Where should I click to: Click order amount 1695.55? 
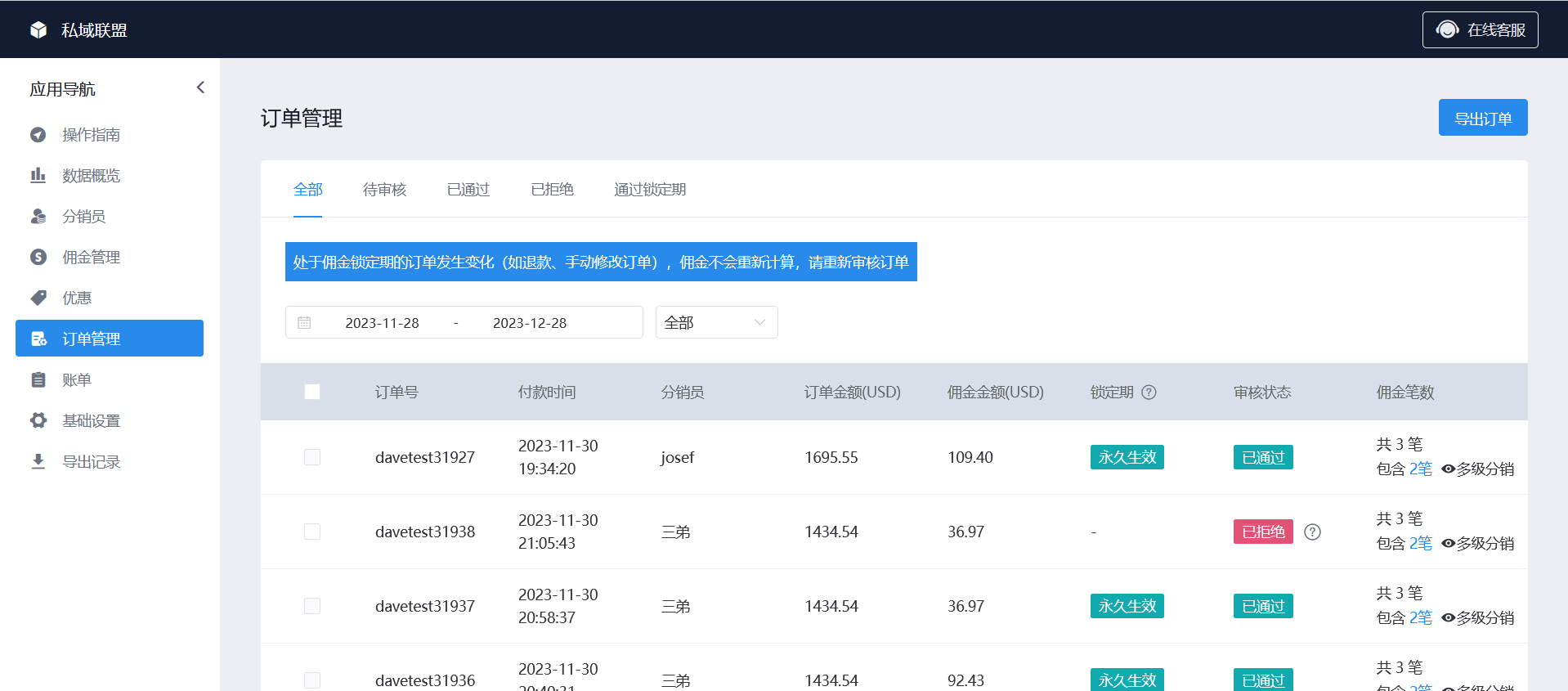831,457
